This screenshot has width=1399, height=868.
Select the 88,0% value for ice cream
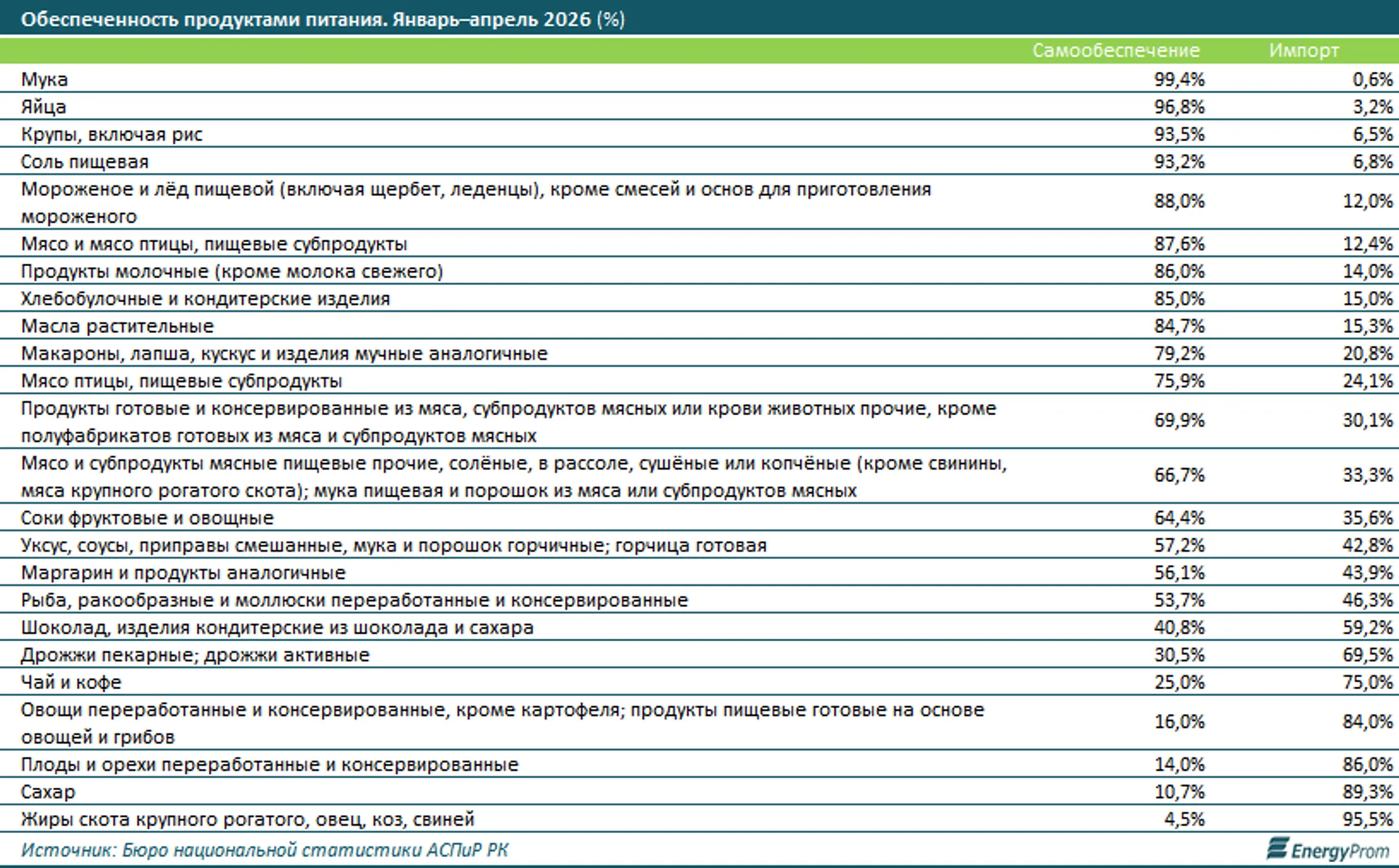coord(1179,201)
